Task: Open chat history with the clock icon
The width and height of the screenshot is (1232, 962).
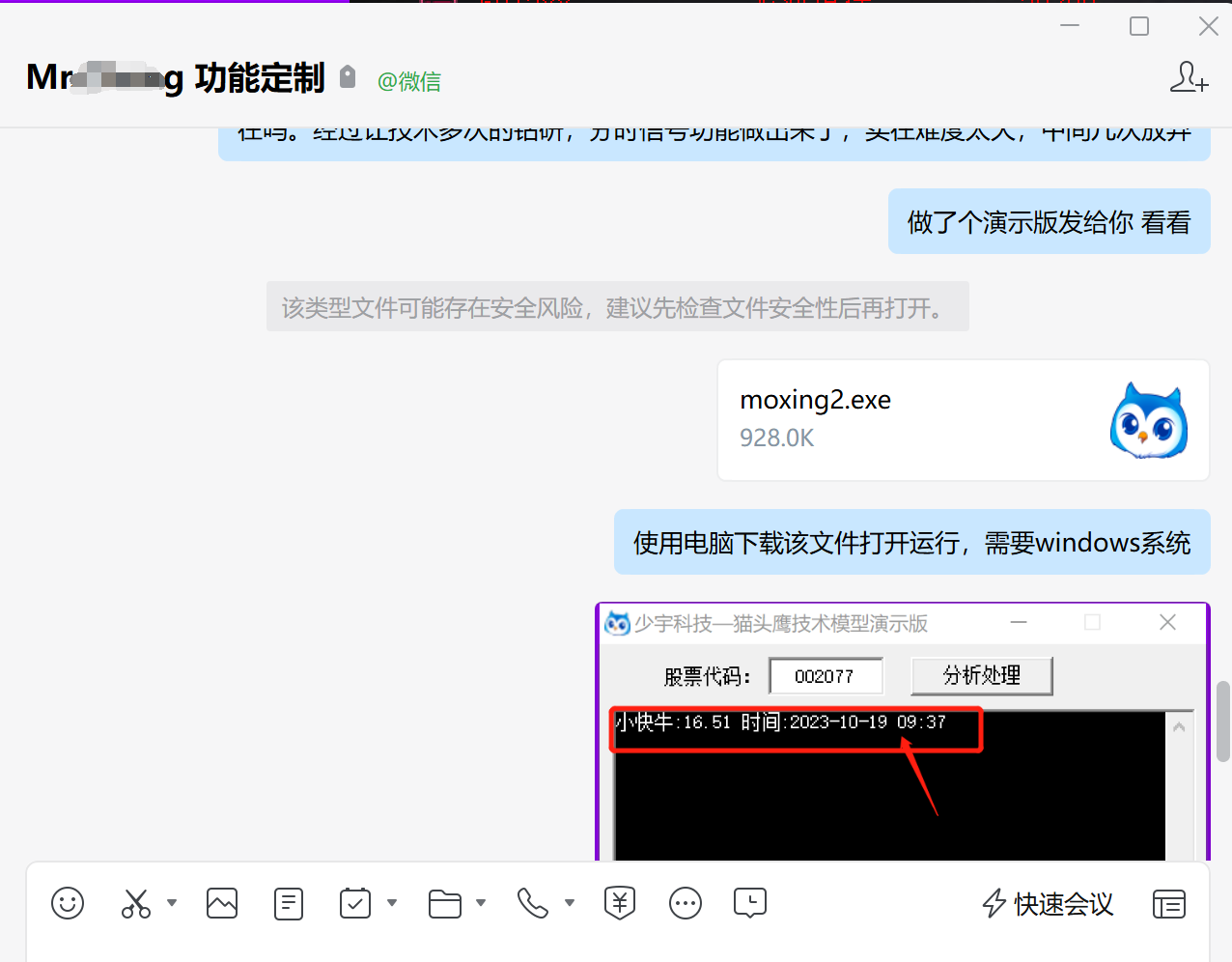Action: click(750, 903)
